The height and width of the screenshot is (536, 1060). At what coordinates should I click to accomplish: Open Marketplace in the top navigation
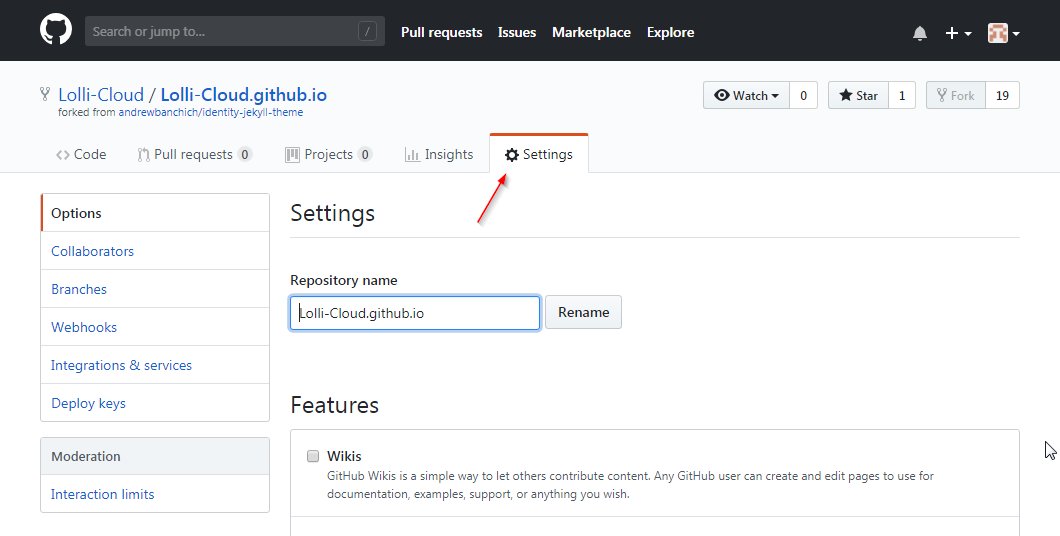pyautogui.click(x=592, y=32)
